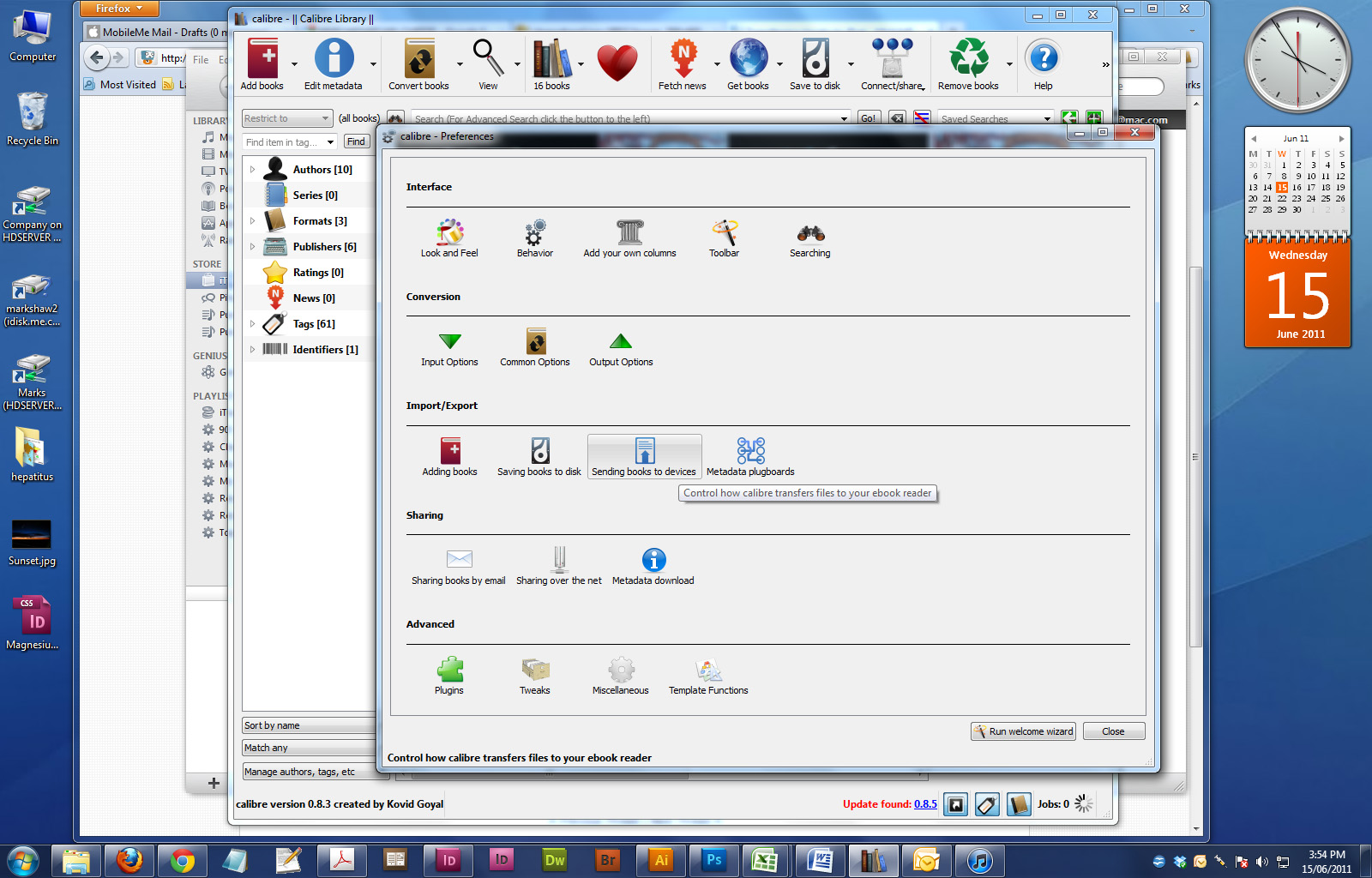Open Behavior preferences
The width and height of the screenshot is (1372, 878).
535,238
